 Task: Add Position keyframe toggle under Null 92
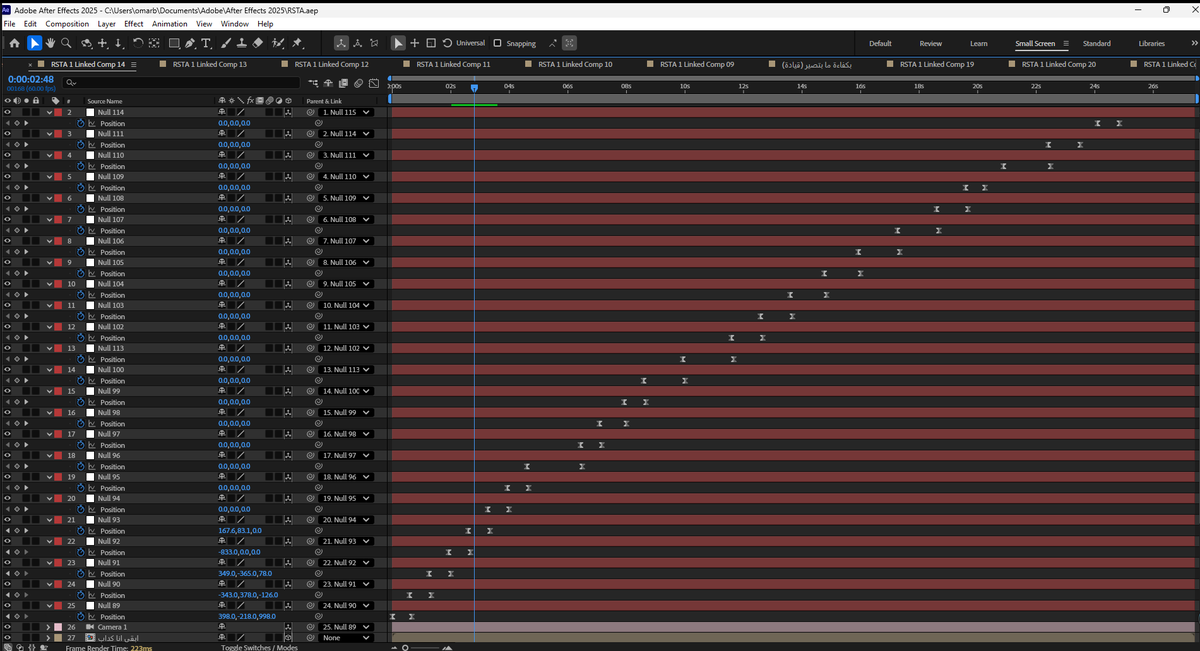tap(16, 552)
